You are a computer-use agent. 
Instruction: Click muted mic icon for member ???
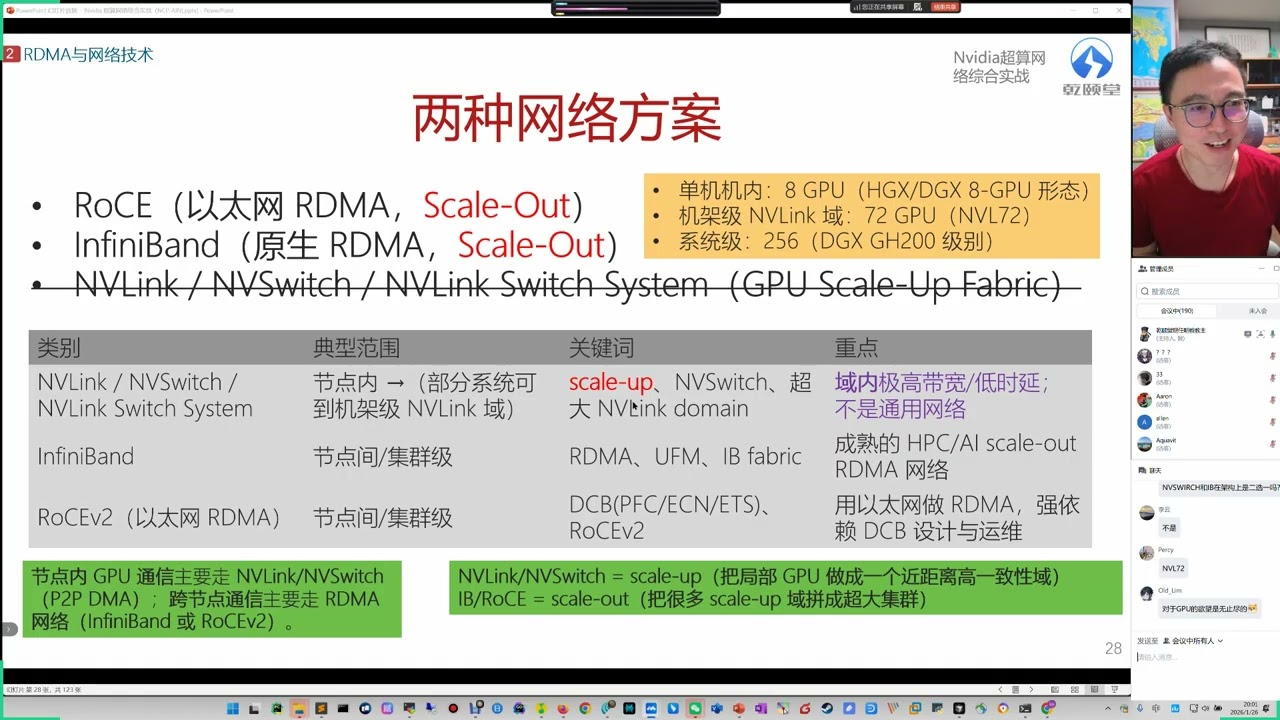click(1273, 356)
